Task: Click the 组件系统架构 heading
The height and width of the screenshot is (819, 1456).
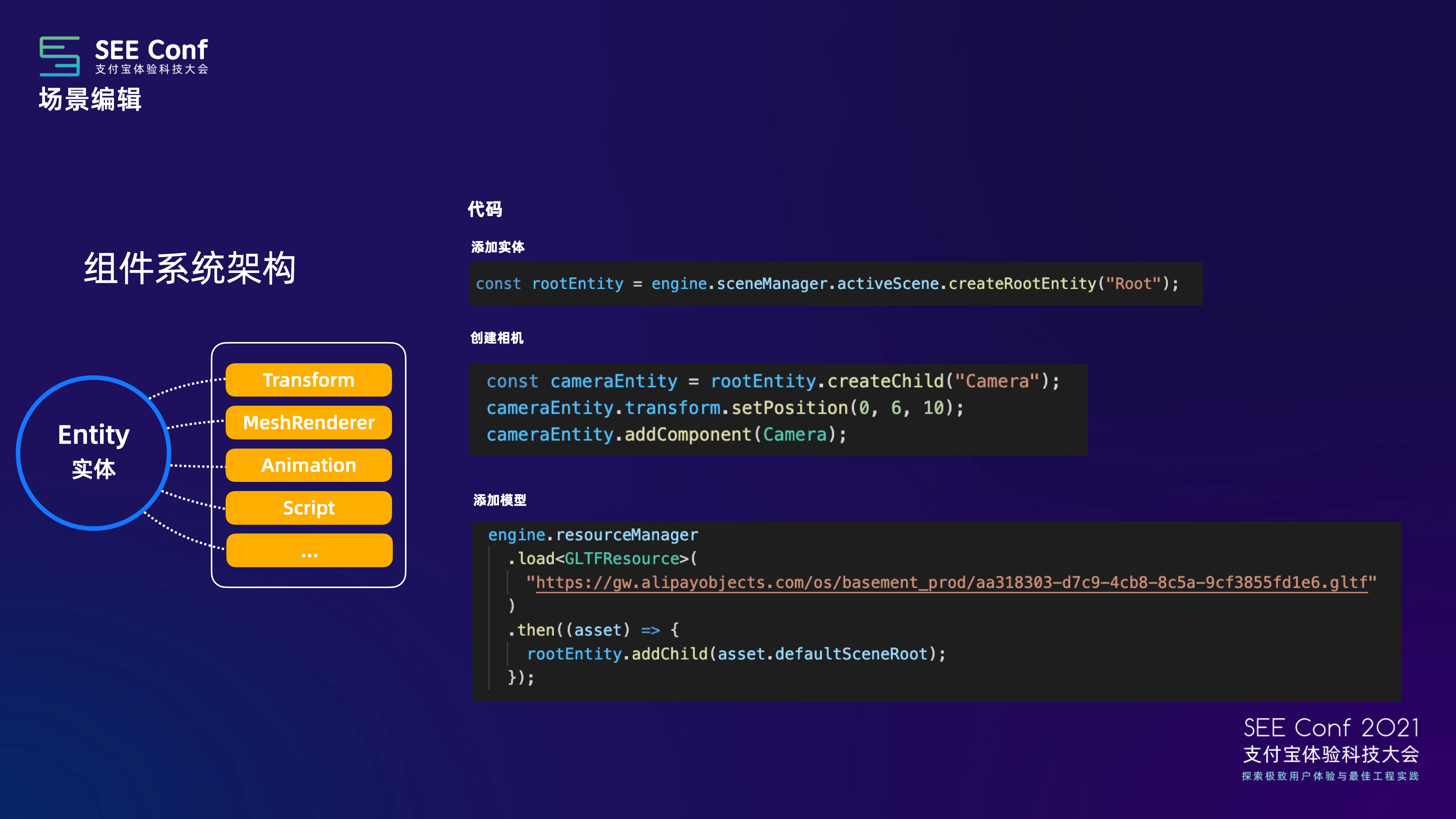Action: point(190,268)
